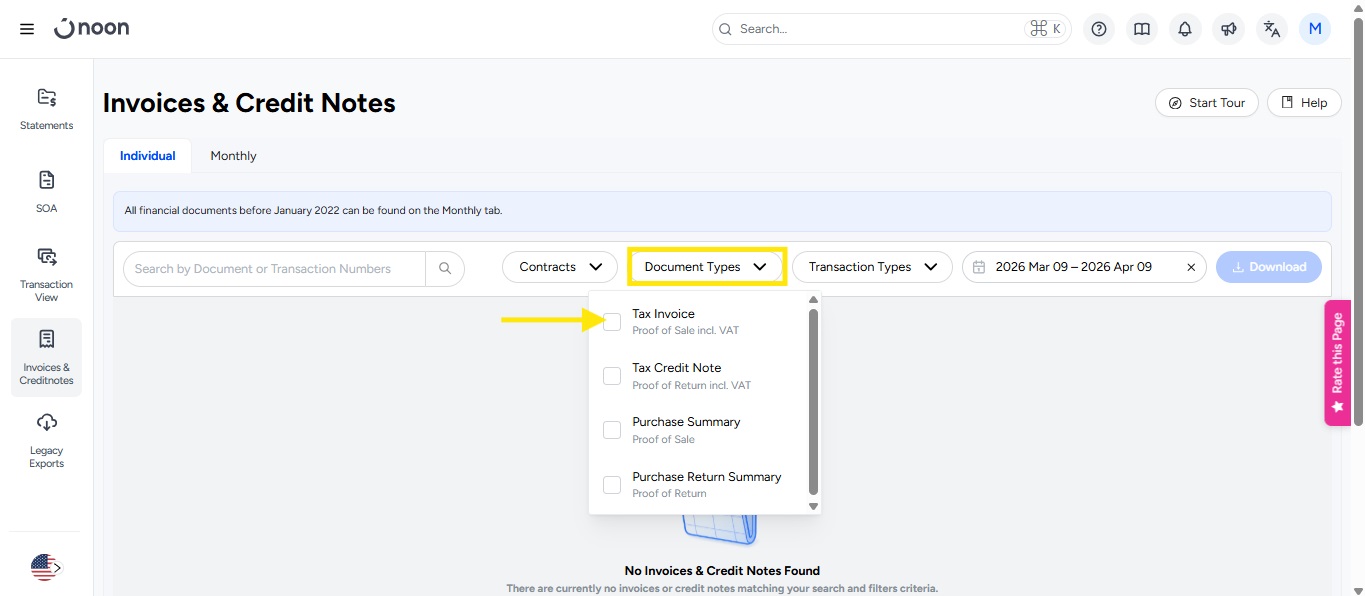Open the language translate icon
The height and width of the screenshot is (596, 1365).
[1272, 29]
